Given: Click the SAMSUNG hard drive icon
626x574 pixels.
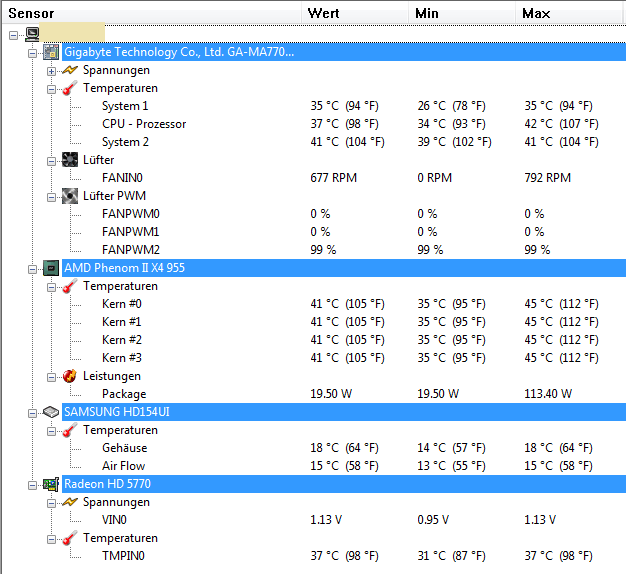Looking at the screenshot, I should 51,412.
